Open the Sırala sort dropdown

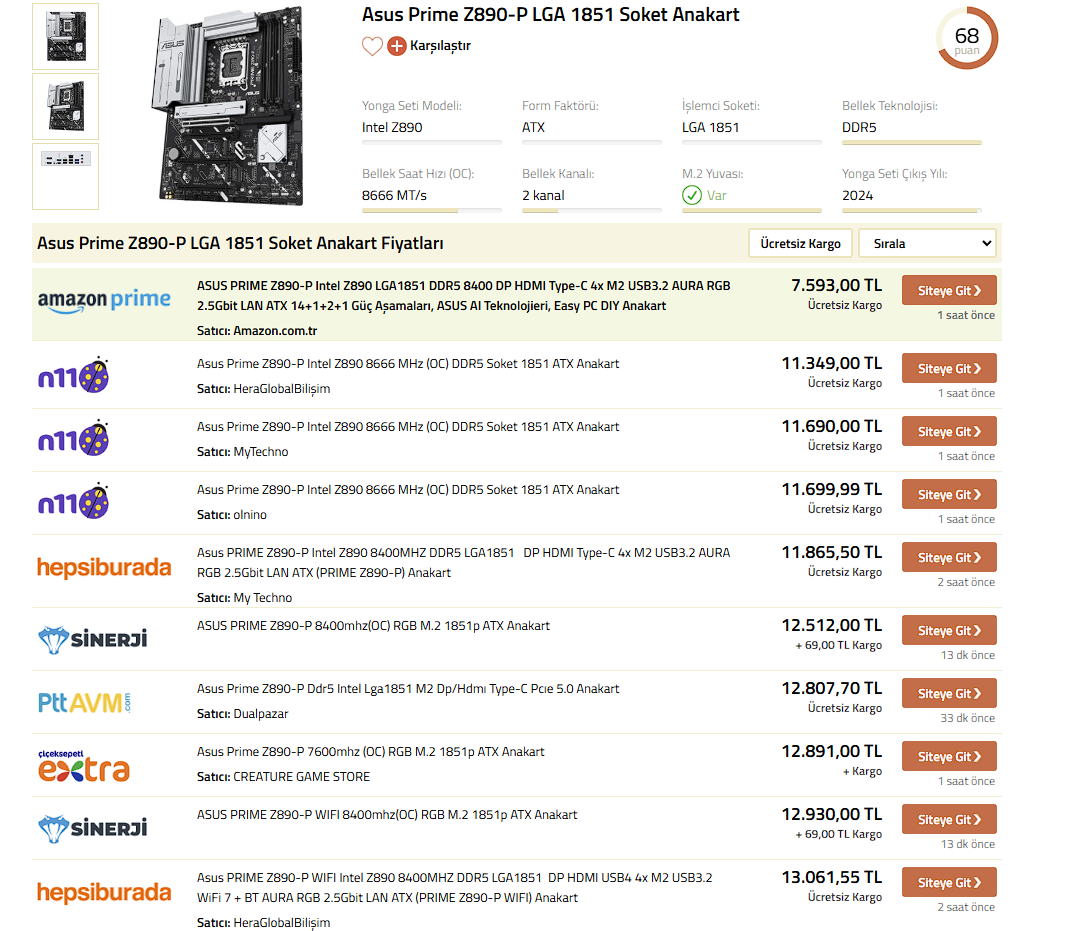(x=927, y=243)
